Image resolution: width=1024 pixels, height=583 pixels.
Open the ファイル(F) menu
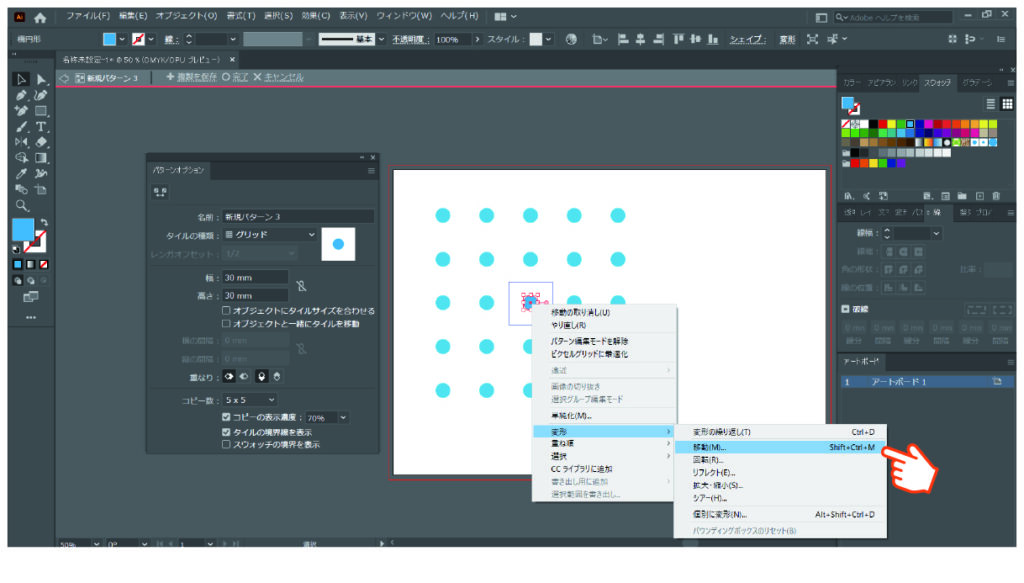point(88,16)
